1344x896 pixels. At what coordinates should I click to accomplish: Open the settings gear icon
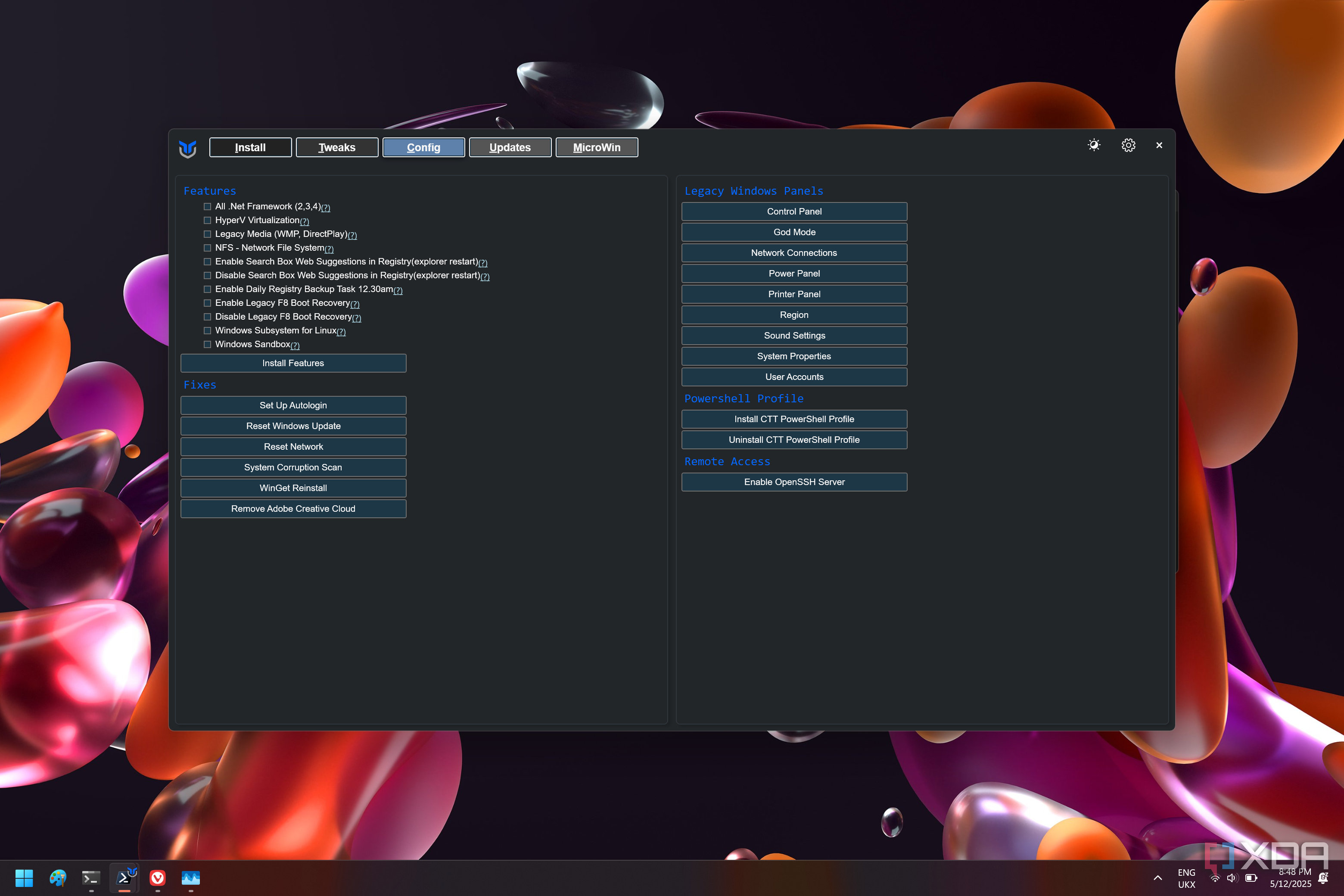pos(1128,145)
